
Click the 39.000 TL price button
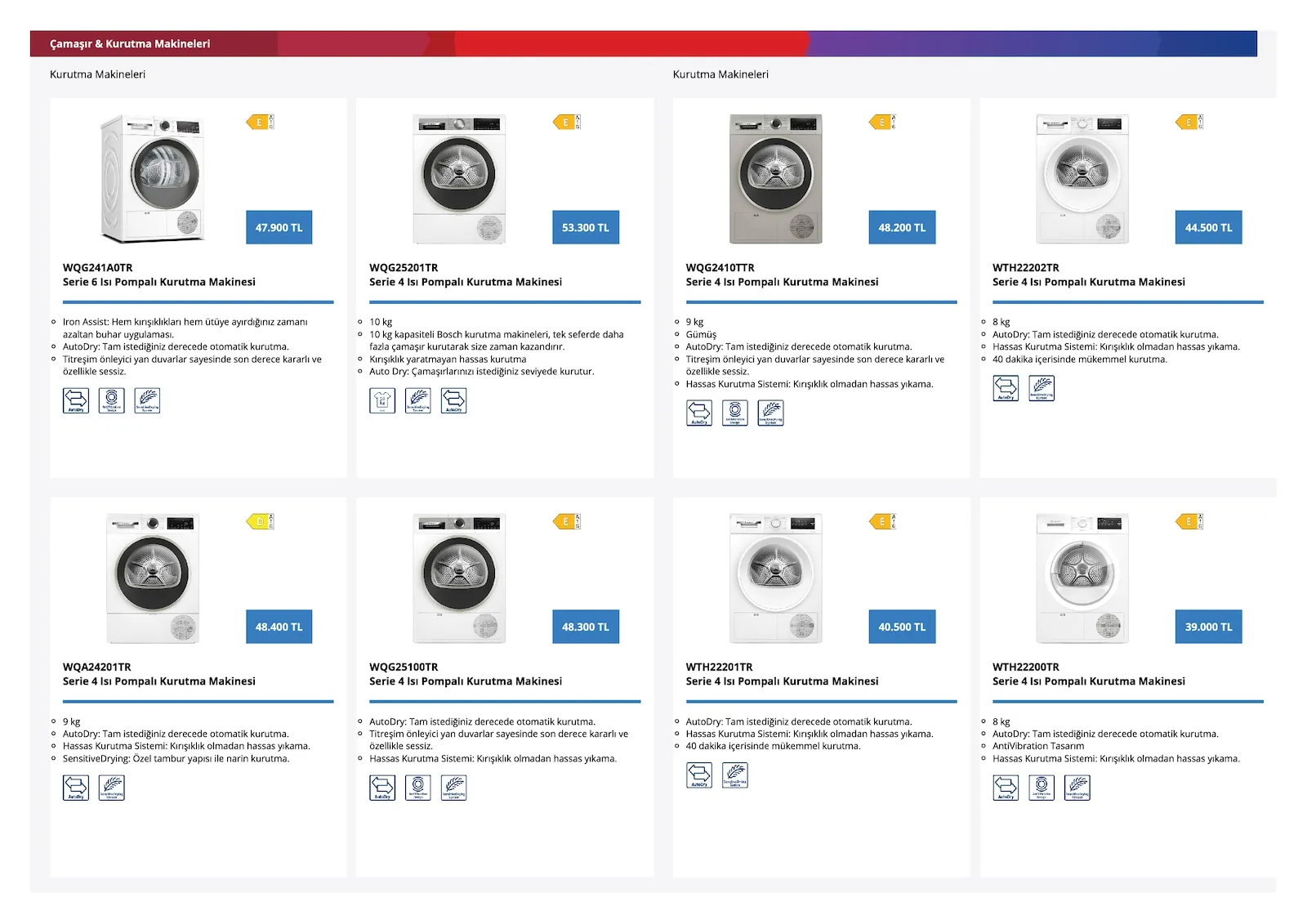point(1209,627)
